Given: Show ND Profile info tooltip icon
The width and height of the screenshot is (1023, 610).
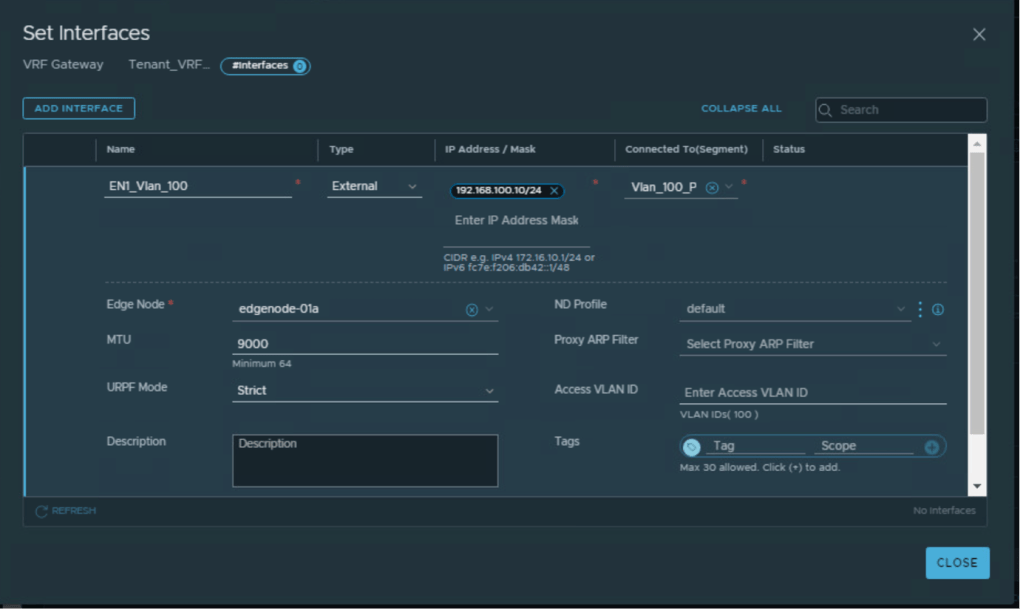Looking at the screenshot, I should 938,310.
